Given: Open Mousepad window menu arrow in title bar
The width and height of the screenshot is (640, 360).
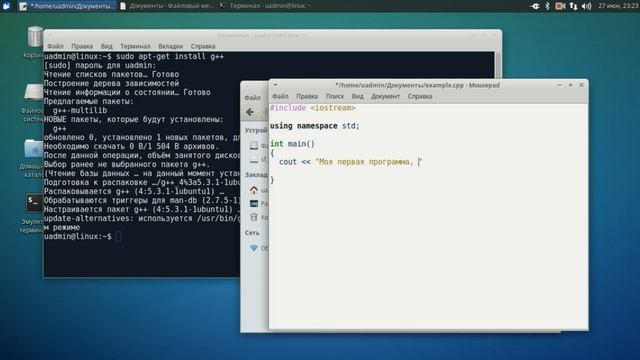Looking at the screenshot, I should 276,85.
